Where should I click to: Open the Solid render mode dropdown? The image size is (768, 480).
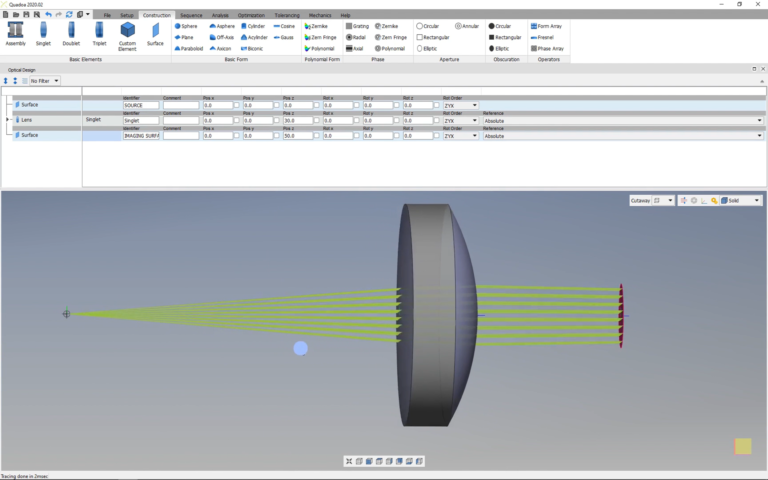click(x=741, y=200)
